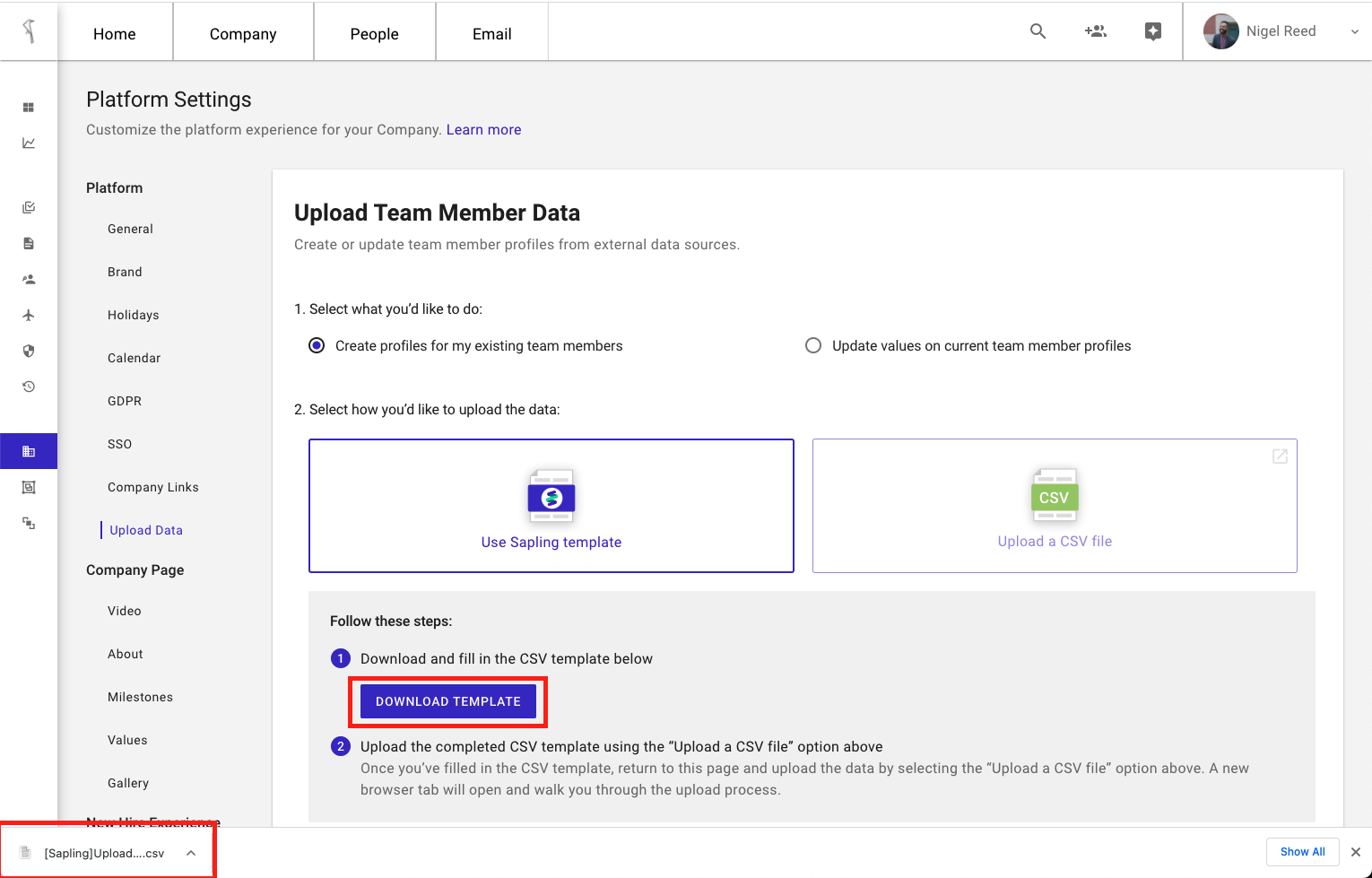Expand the Nigel Reed account dropdown
The height and width of the screenshot is (878, 1372).
[x=1354, y=31]
